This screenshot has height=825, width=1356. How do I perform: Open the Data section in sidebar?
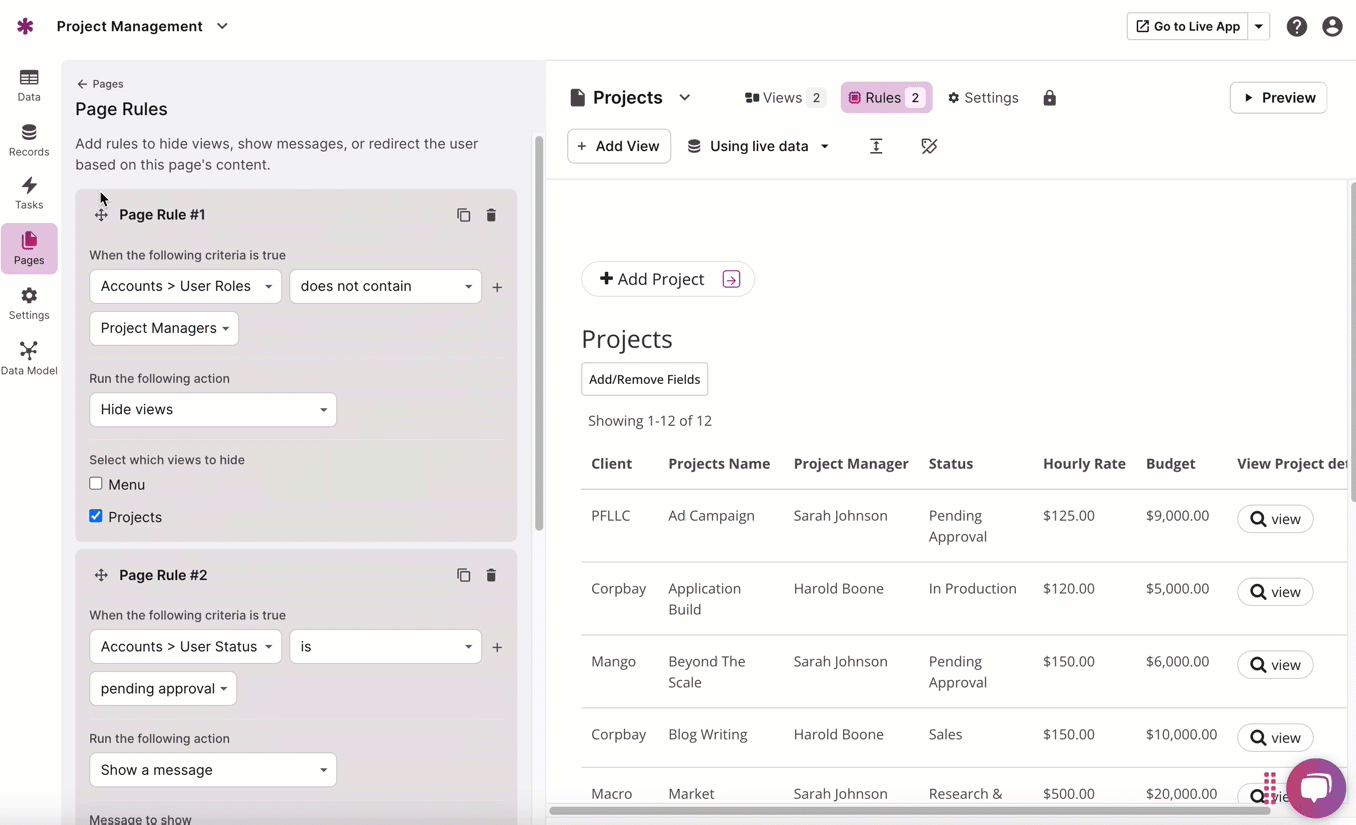pyautogui.click(x=29, y=85)
